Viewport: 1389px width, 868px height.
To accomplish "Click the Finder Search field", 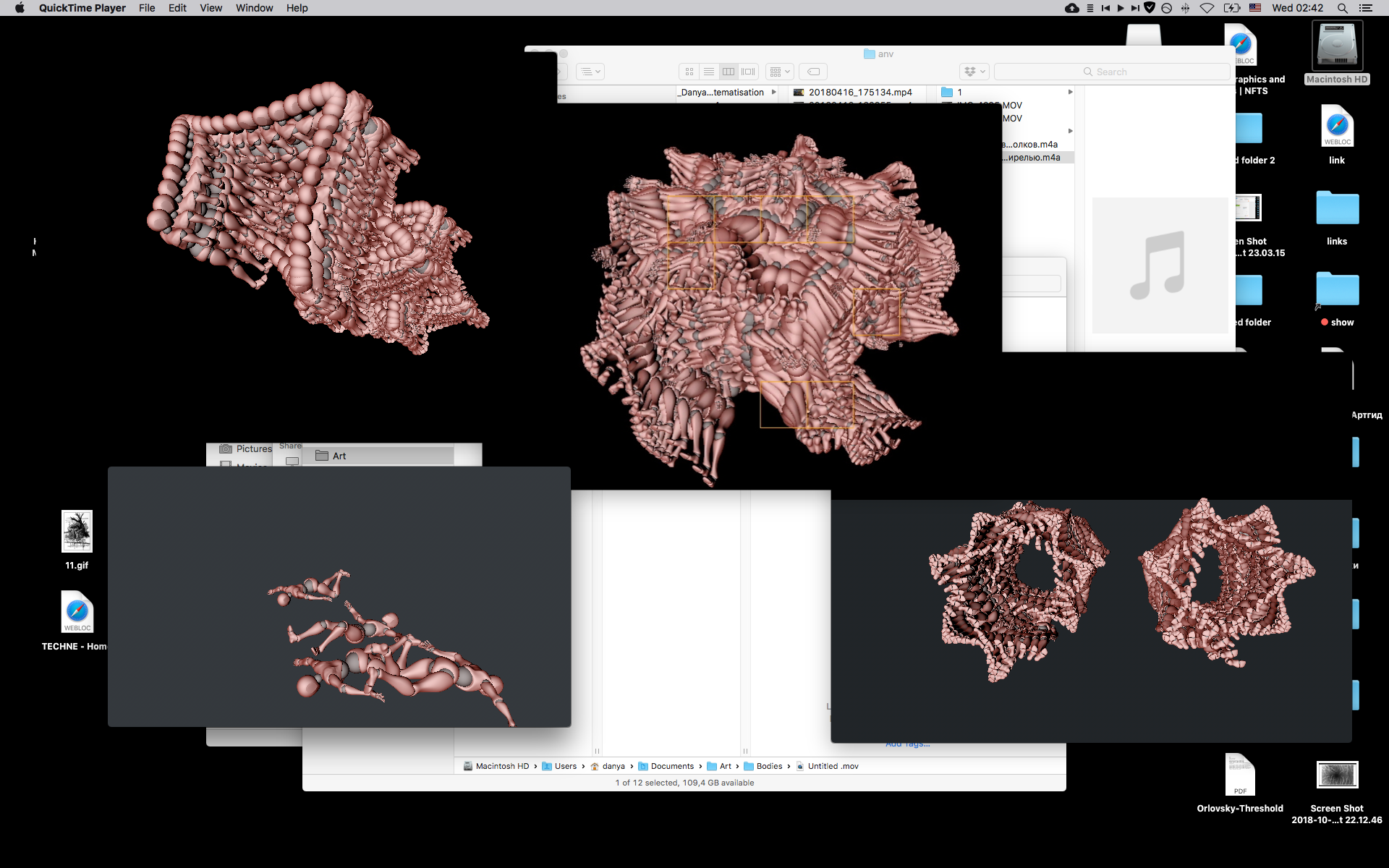I will (1112, 72).
